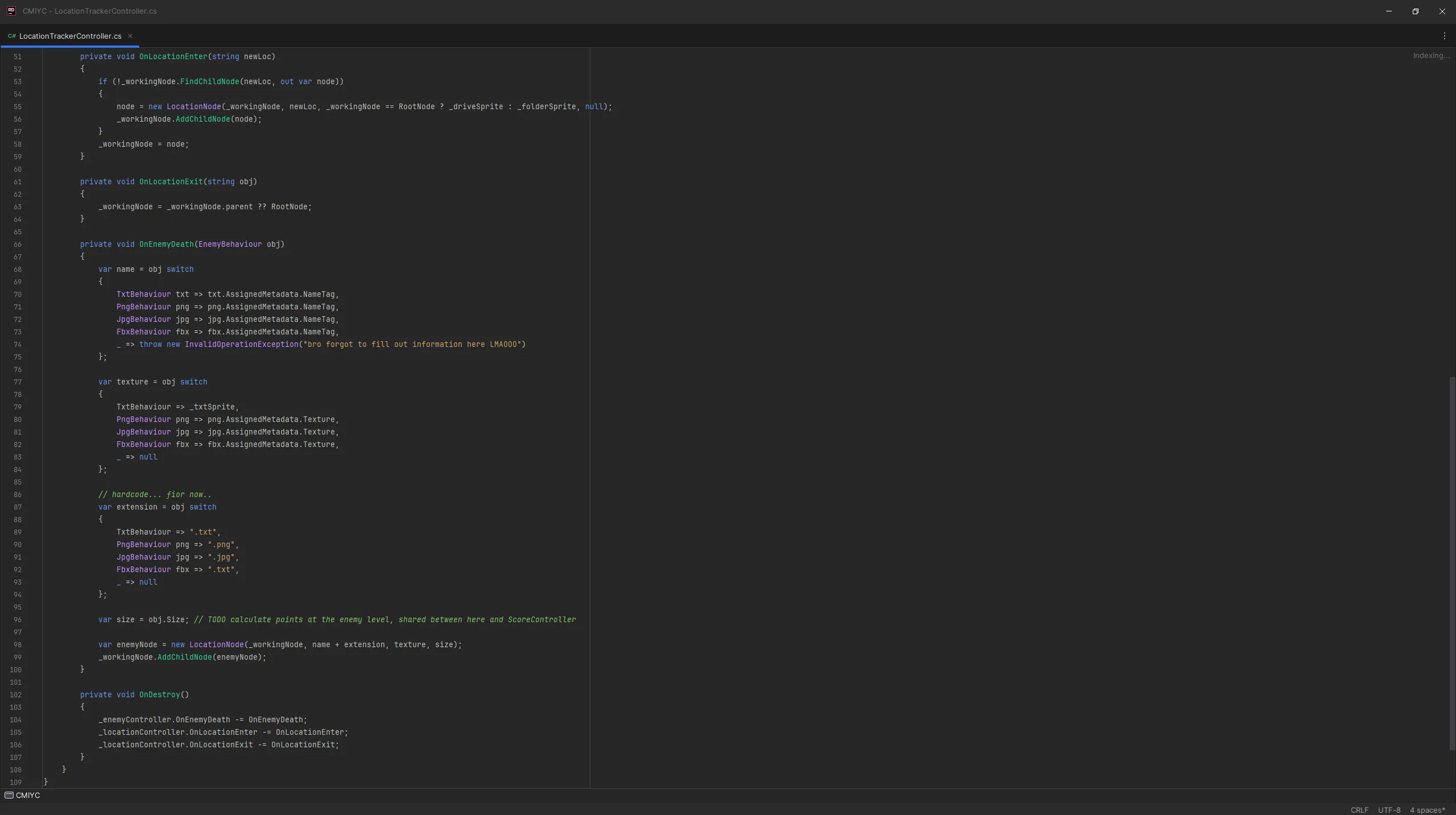The image size is (1456, 815).
Task: Restore down the Rider window
Action: pyautogui.click(x=1415, y=11)
